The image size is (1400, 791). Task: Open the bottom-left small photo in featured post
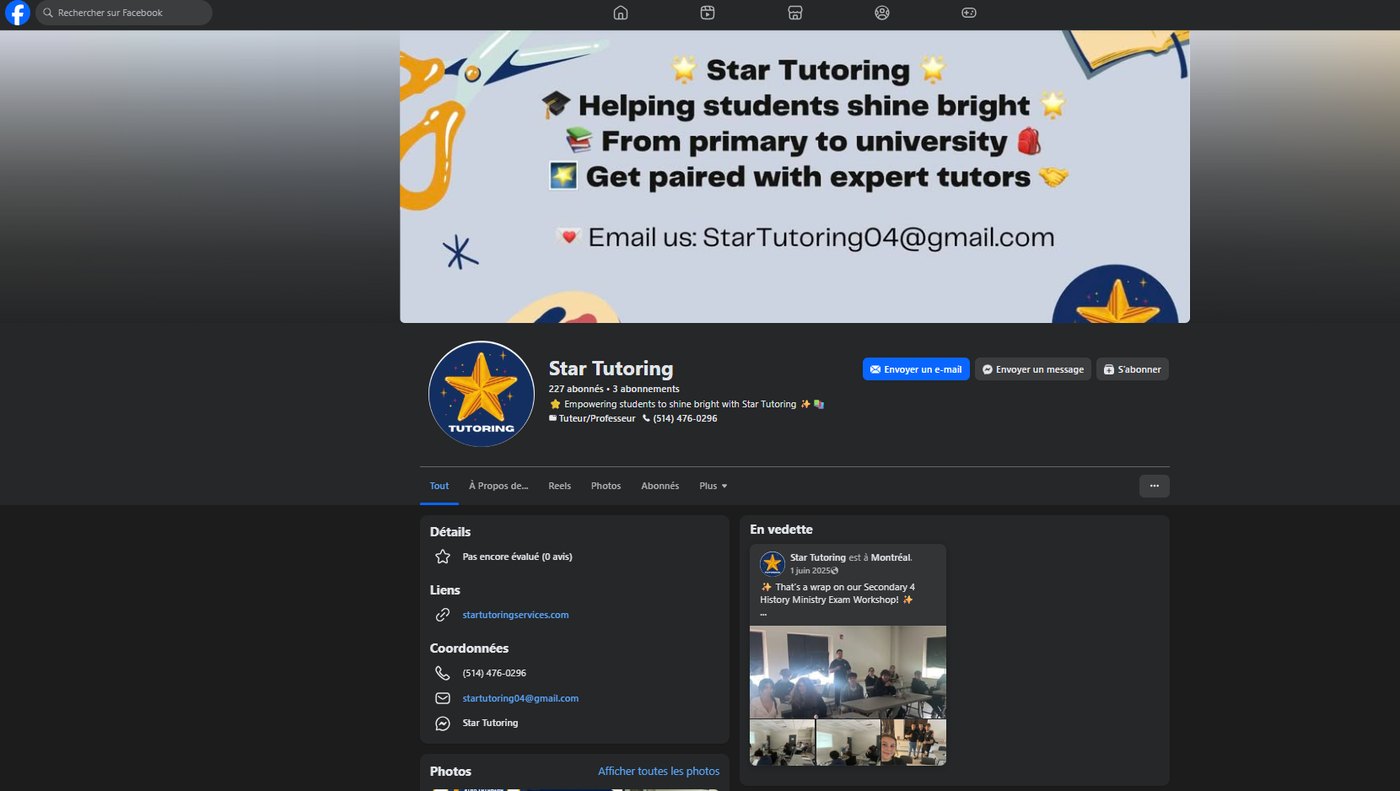pyautogui.click(x=782, y=743)
